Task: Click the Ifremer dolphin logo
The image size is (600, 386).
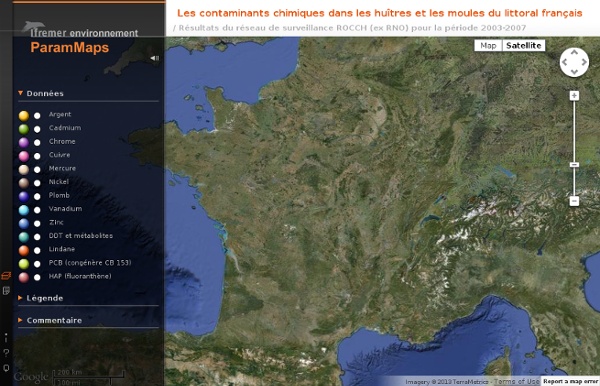Action: click(33, 26)
